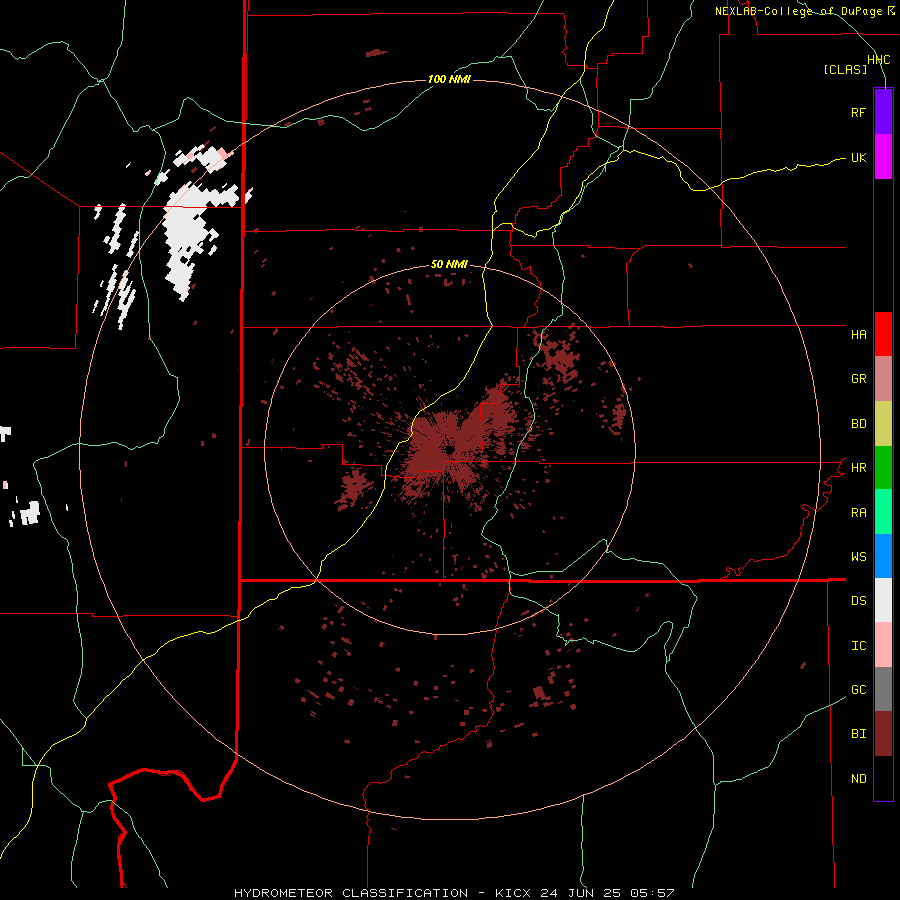The image size is (900, 900).
Task: Select the BD yellow legend swatch
Action: [883, 424]
